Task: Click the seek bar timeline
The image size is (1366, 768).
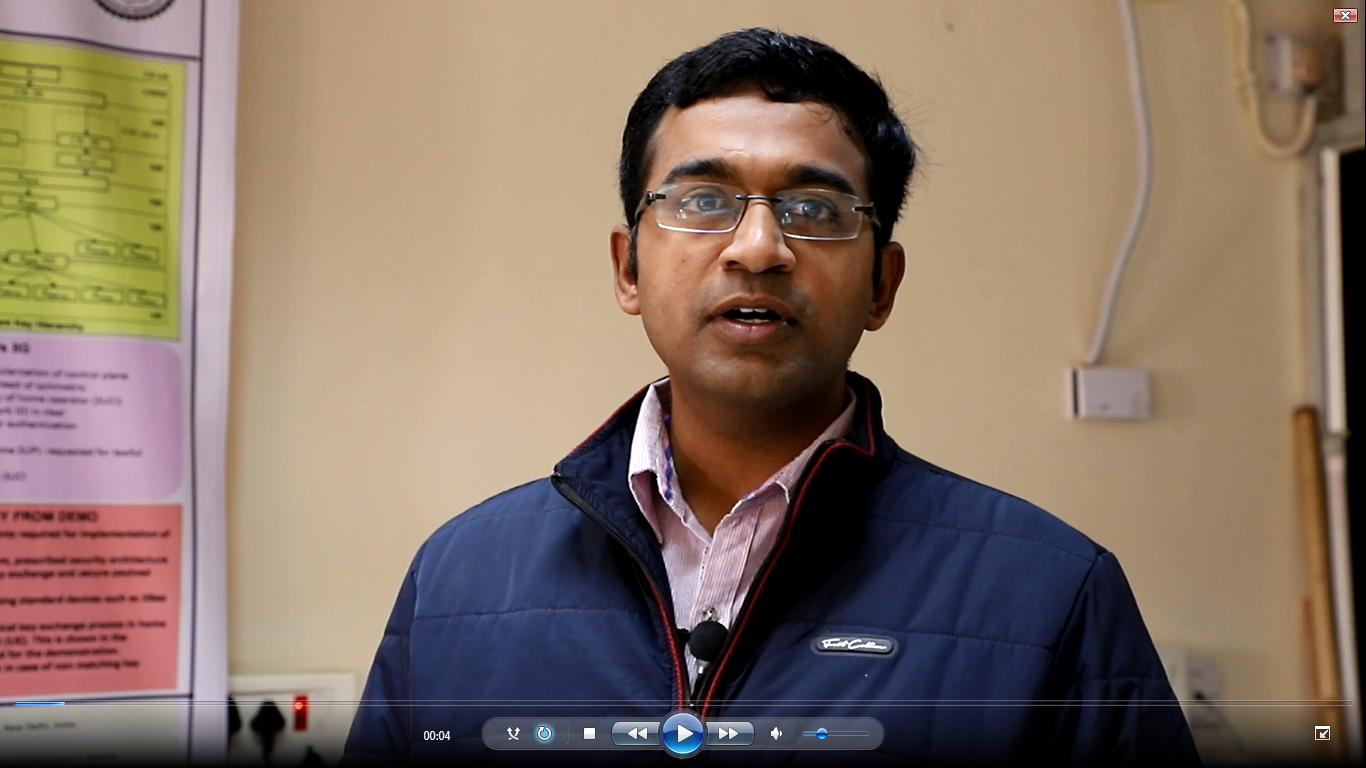Action: pos(683,703)
